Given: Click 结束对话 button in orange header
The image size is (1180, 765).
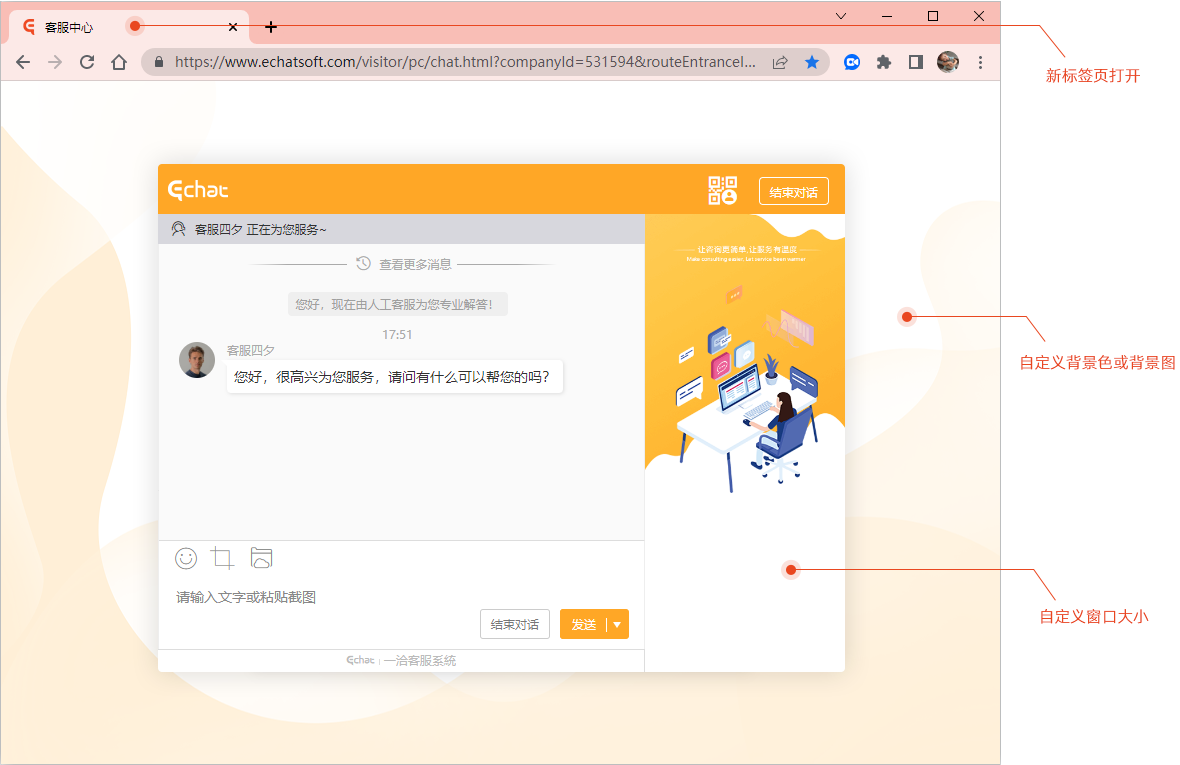Looking at the screenshot, I should [x=793, y=192].
